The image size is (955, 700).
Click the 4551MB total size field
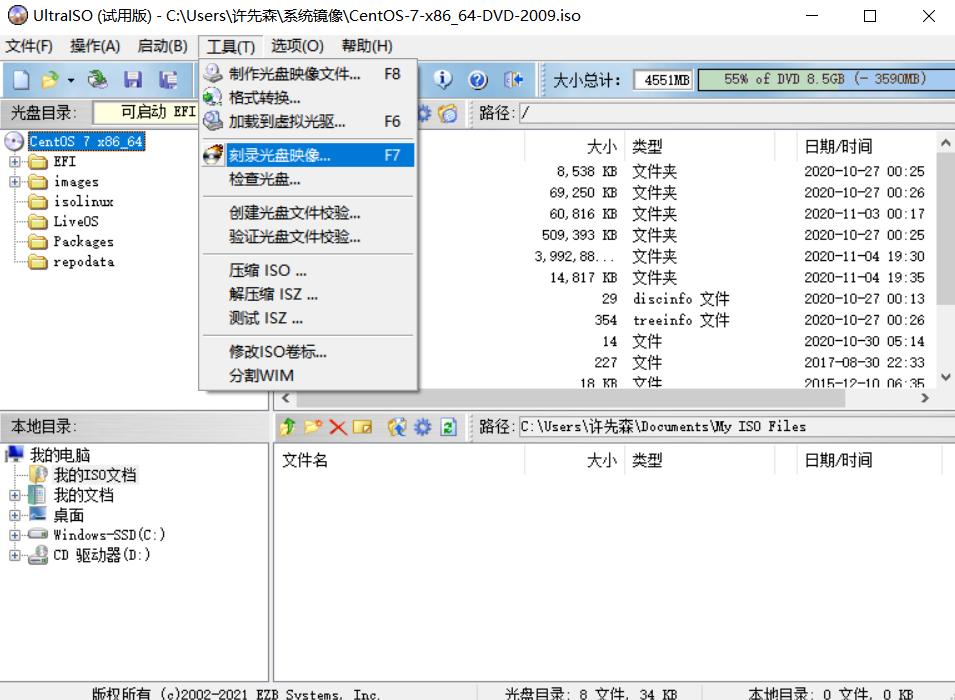pyautogui.click(x=663, y=80)
